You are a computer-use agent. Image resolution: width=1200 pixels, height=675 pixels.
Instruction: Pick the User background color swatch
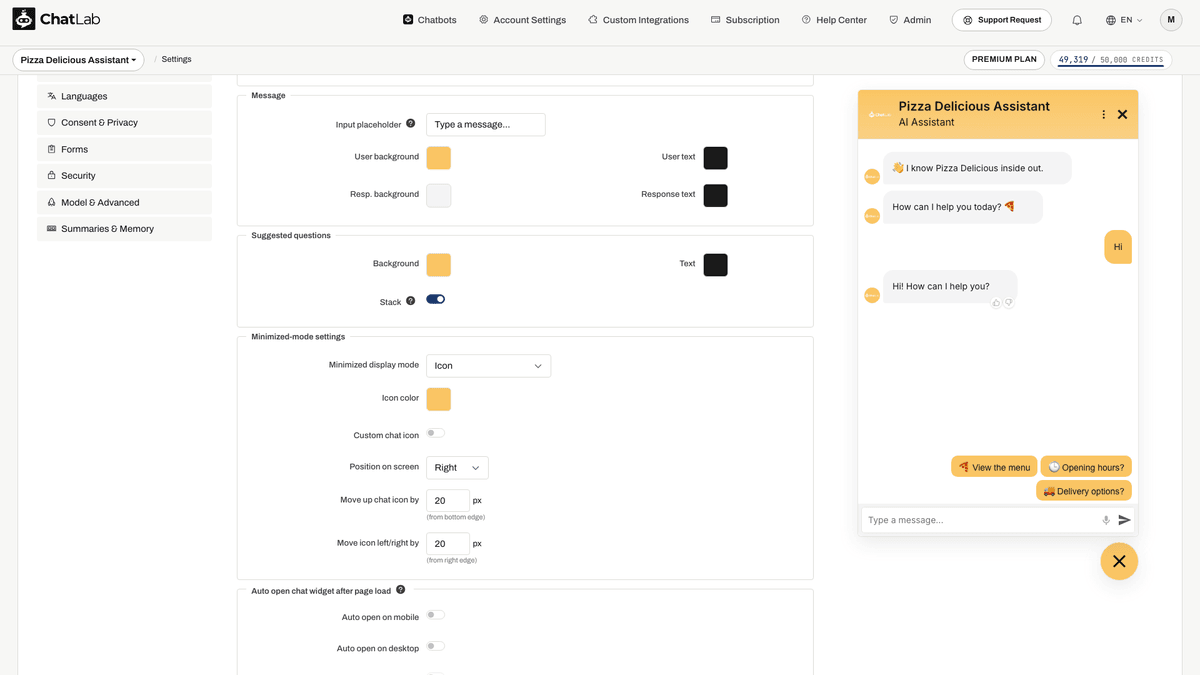(438, 158)
